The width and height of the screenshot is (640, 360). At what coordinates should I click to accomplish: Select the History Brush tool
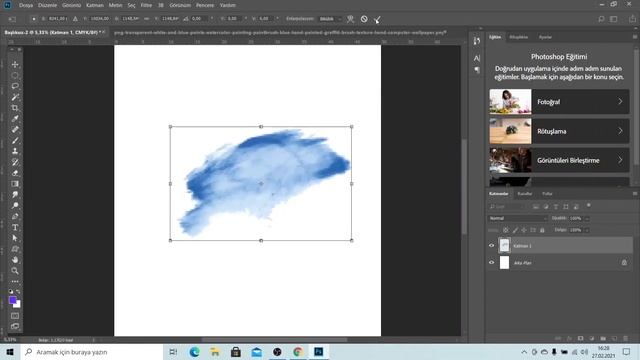15,162
